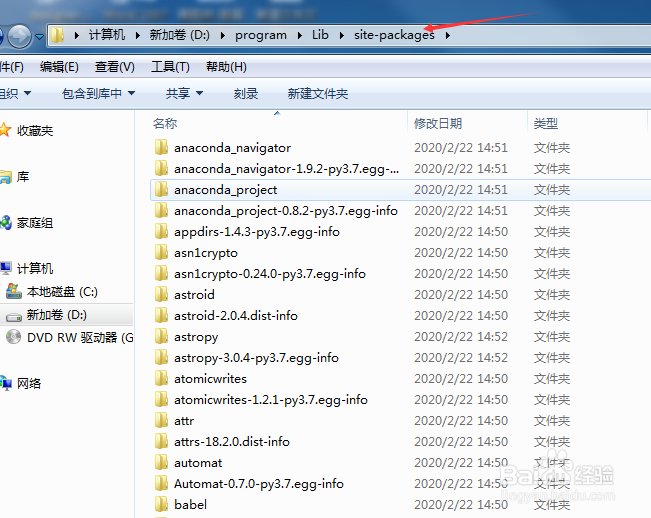Click the folder icon of anaconda_navigator-1.9.2-py3.7.egg

pyautogui.click(x=161, y=169)
